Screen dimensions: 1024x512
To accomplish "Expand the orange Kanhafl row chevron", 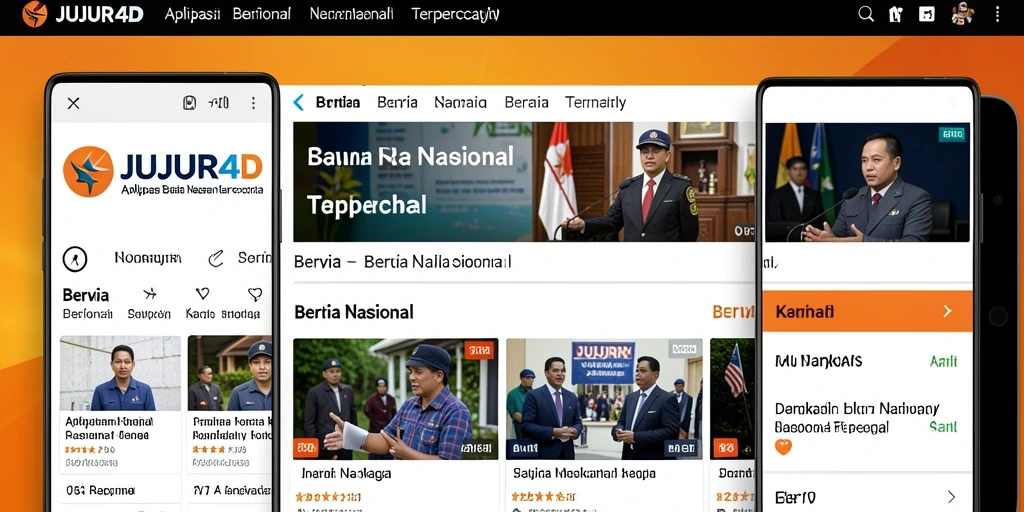I will pos(948,312).
